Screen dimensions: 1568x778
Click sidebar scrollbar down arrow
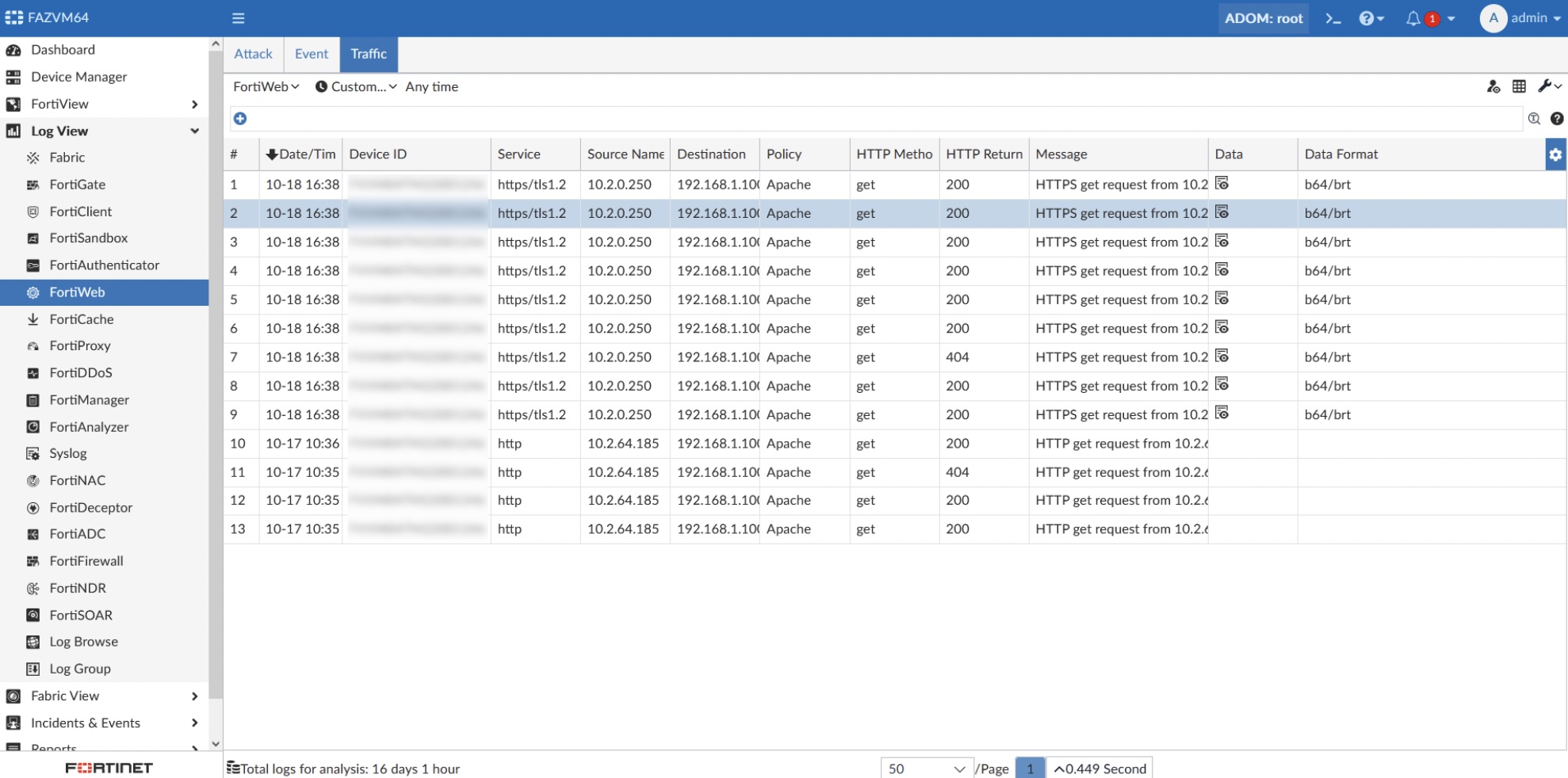tap(216, 744)
